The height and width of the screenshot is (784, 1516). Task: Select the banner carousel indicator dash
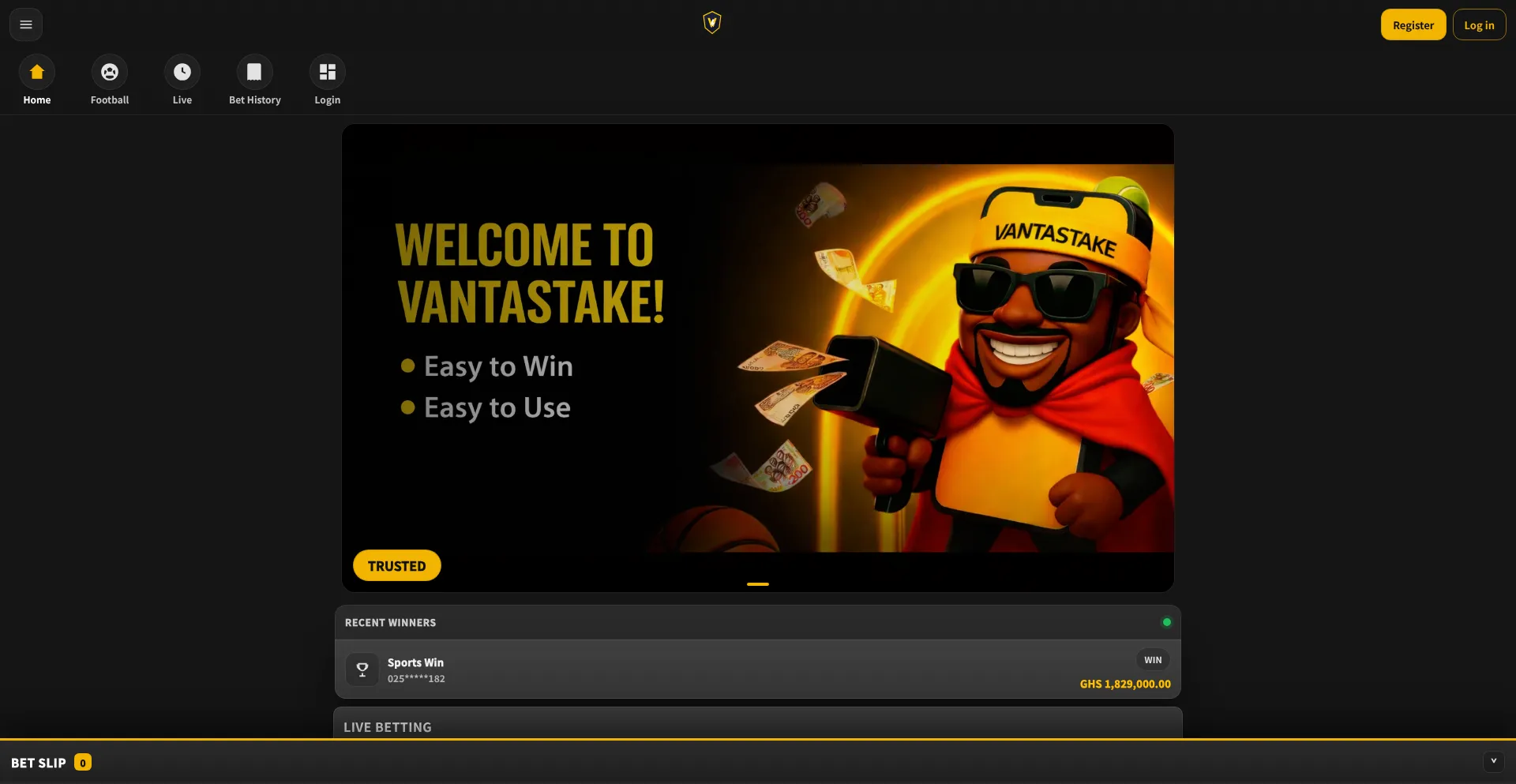click(758, 584)
